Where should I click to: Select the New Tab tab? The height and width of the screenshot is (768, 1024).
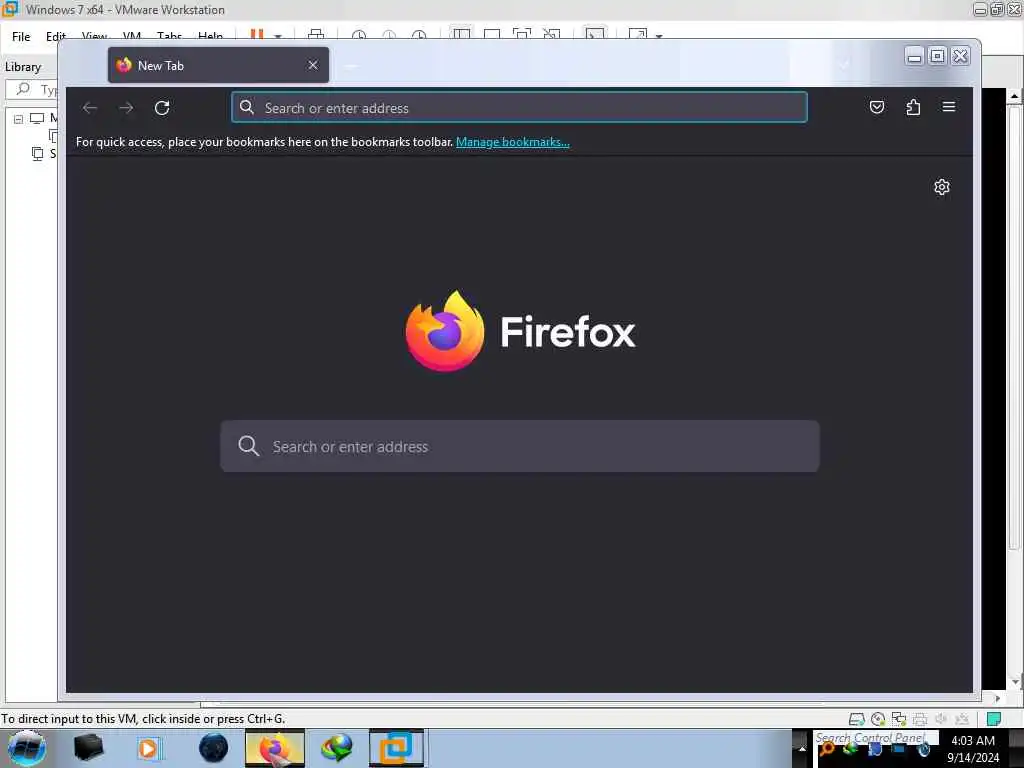coord(218,65)
